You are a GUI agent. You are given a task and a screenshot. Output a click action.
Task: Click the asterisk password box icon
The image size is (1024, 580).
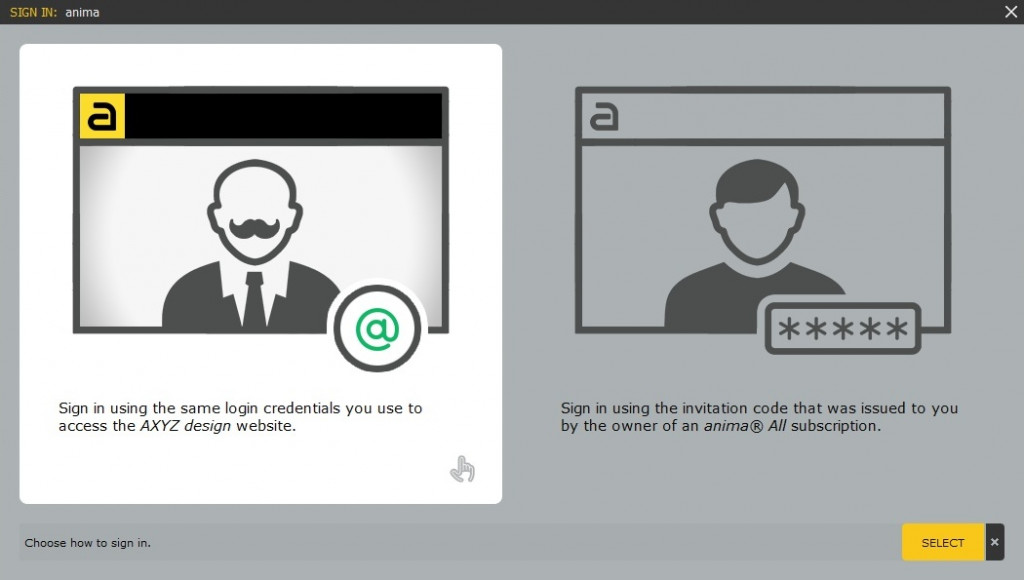842,328
